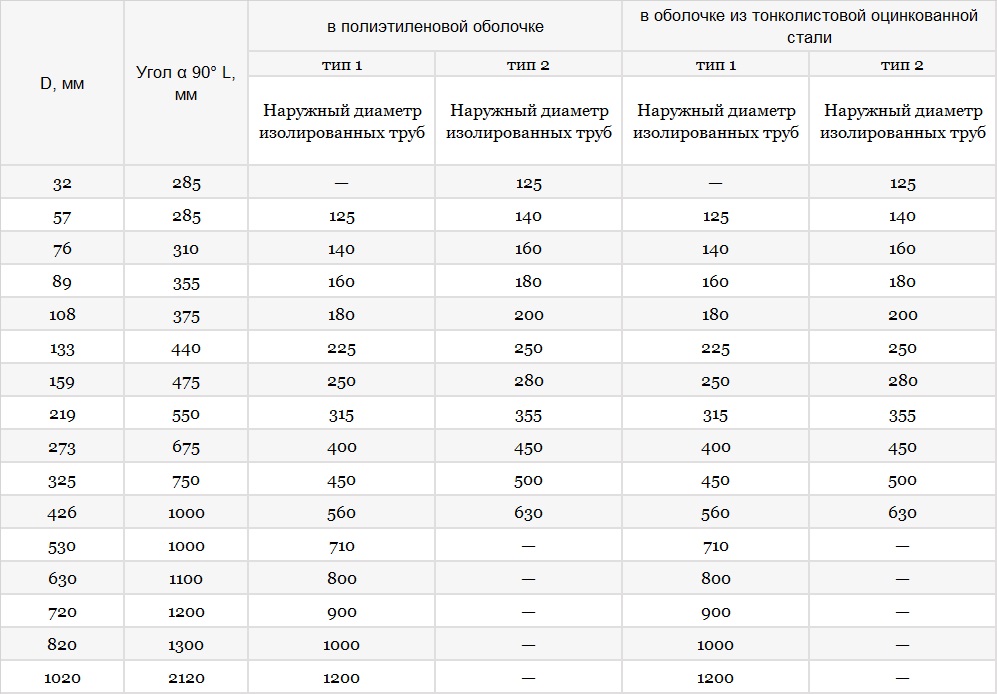Select the D value 325

tap(62, 480)
